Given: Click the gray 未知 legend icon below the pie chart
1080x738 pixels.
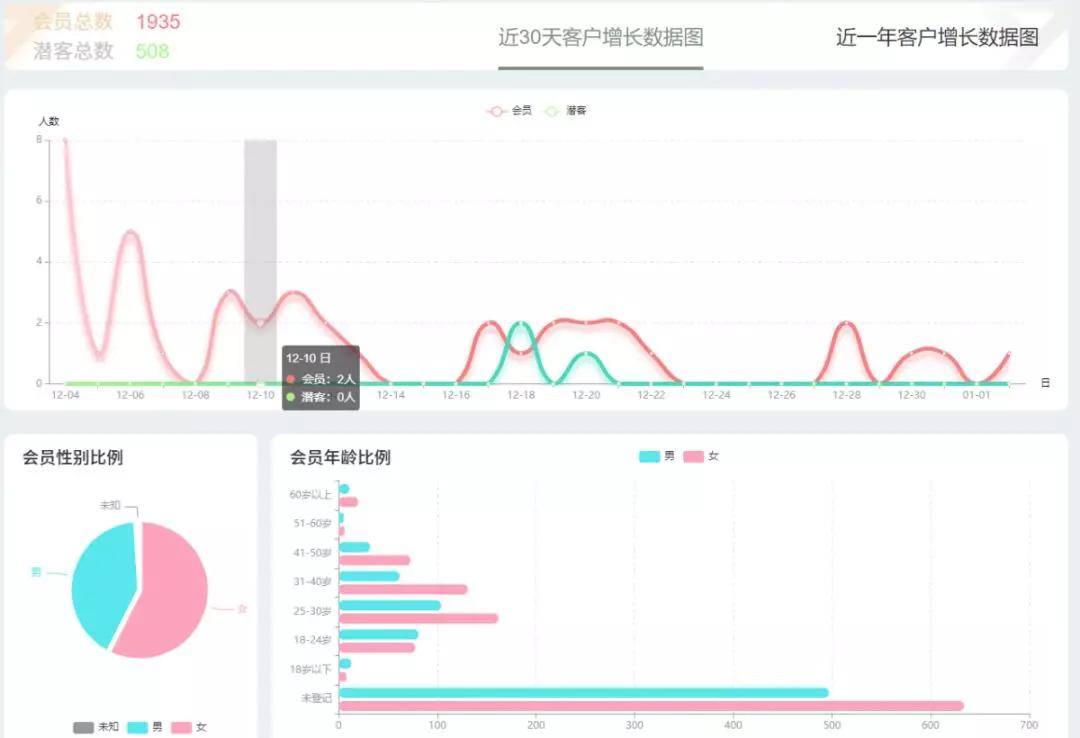Looking at the screenshot, I should (82, 728).
